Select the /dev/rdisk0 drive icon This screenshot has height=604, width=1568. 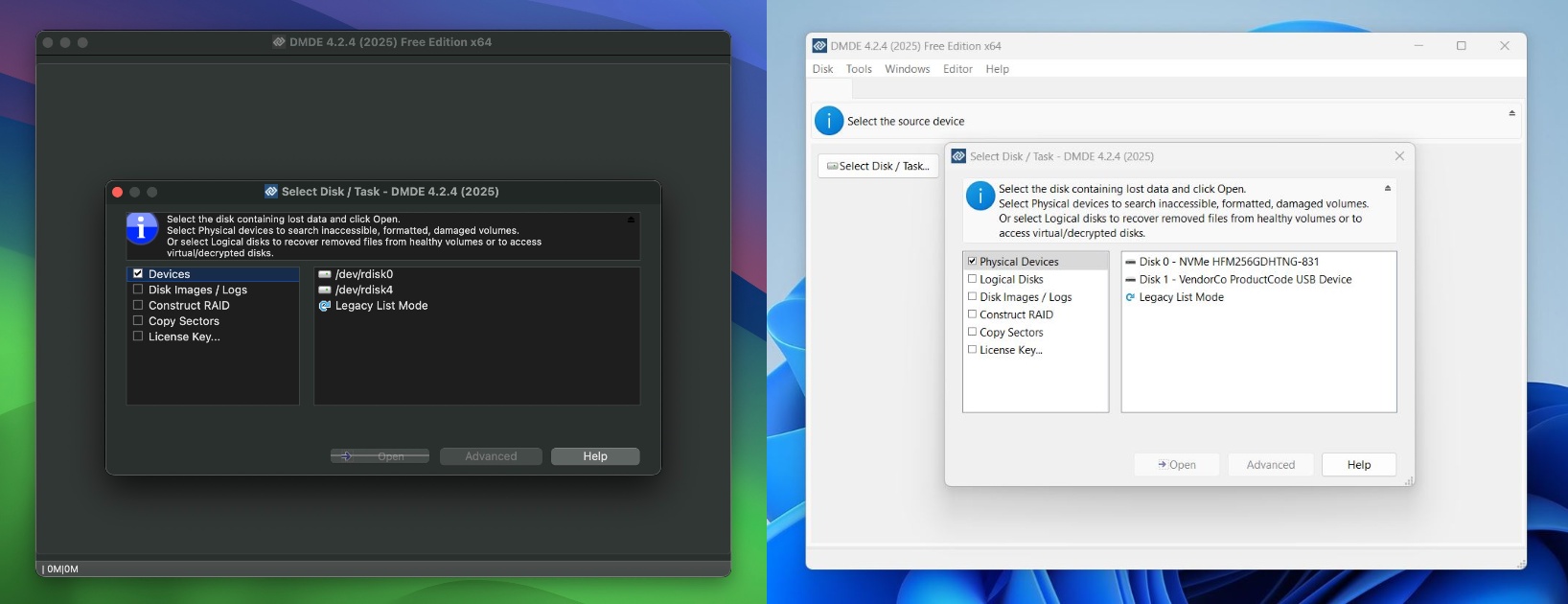[x=325, y=274]
